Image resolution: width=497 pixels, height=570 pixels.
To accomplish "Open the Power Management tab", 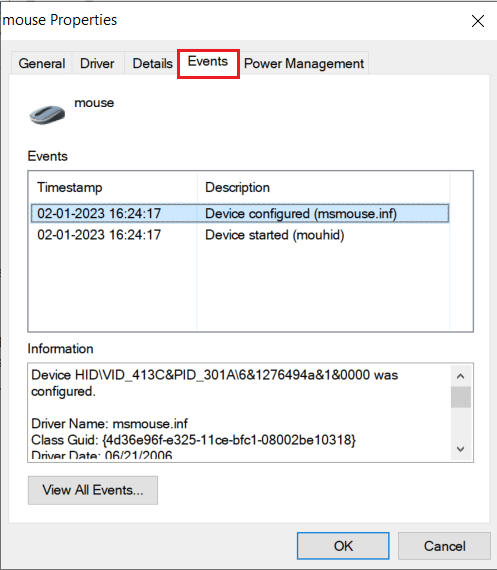I will click(x=304, y=63).
